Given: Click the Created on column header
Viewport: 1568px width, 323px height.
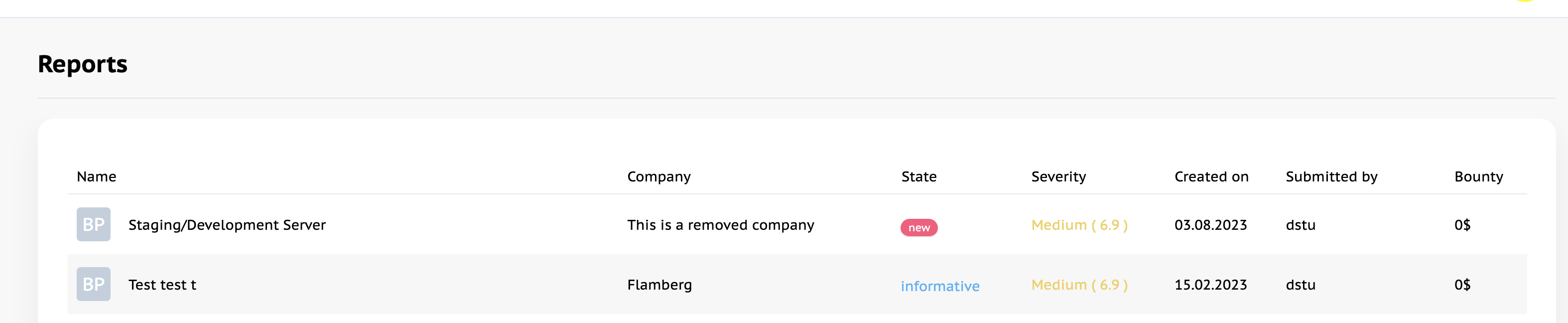Looking at the screenshot, I should click(1211, 177).
